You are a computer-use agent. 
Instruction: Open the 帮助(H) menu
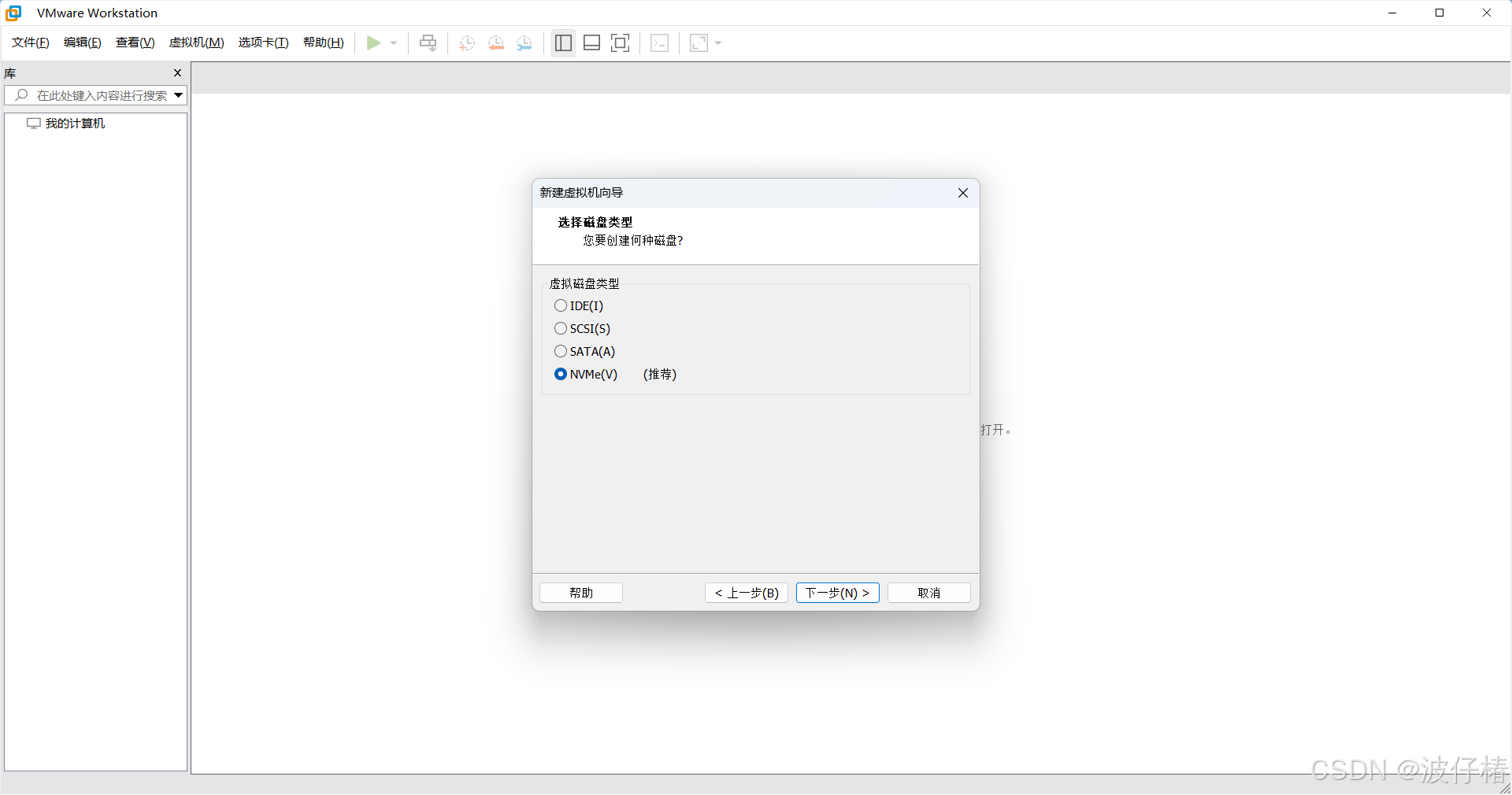324,43
